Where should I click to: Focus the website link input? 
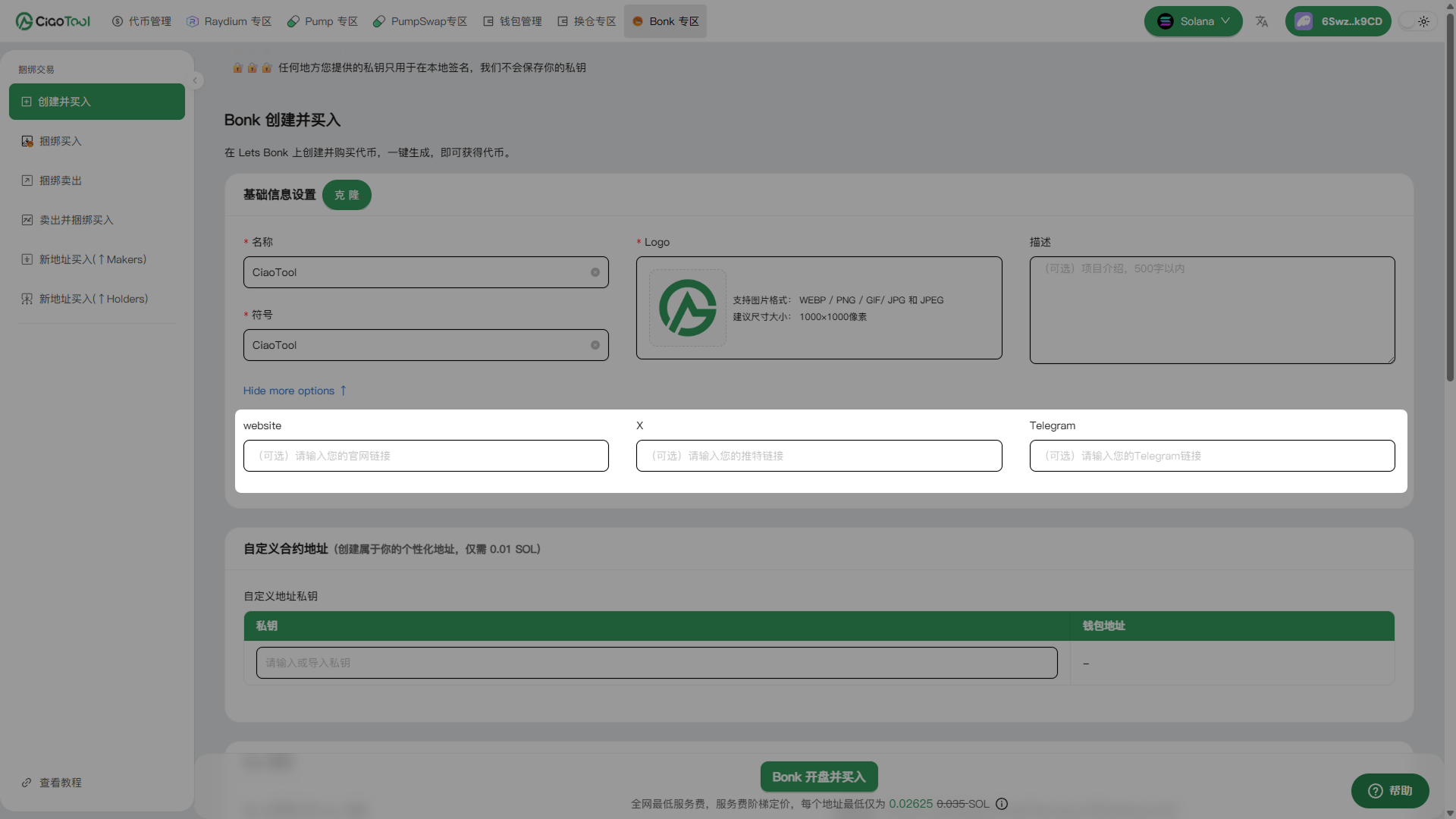[425, 456]
